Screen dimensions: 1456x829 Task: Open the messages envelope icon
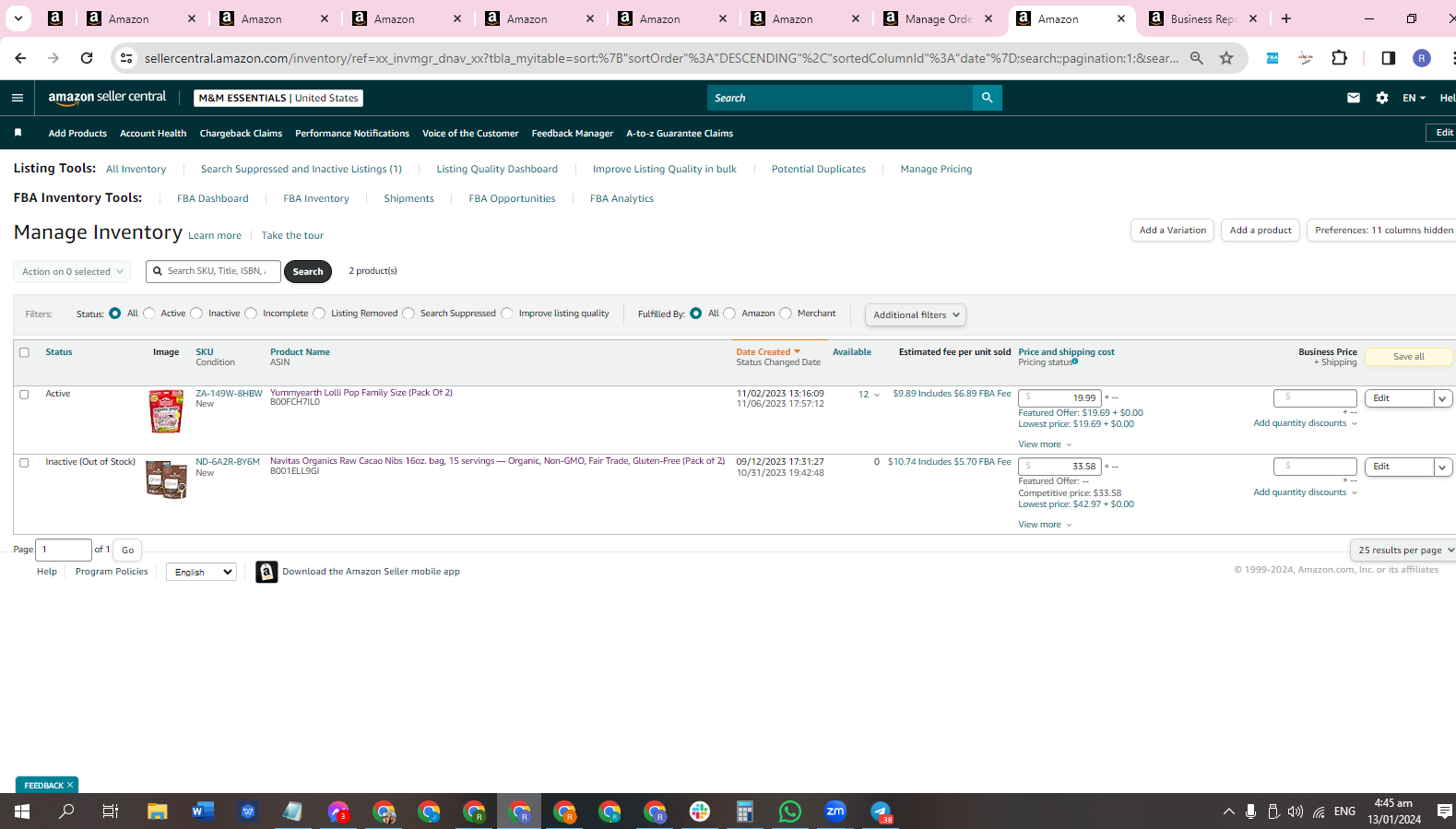pyautogui.click(x=1353, y=98)
